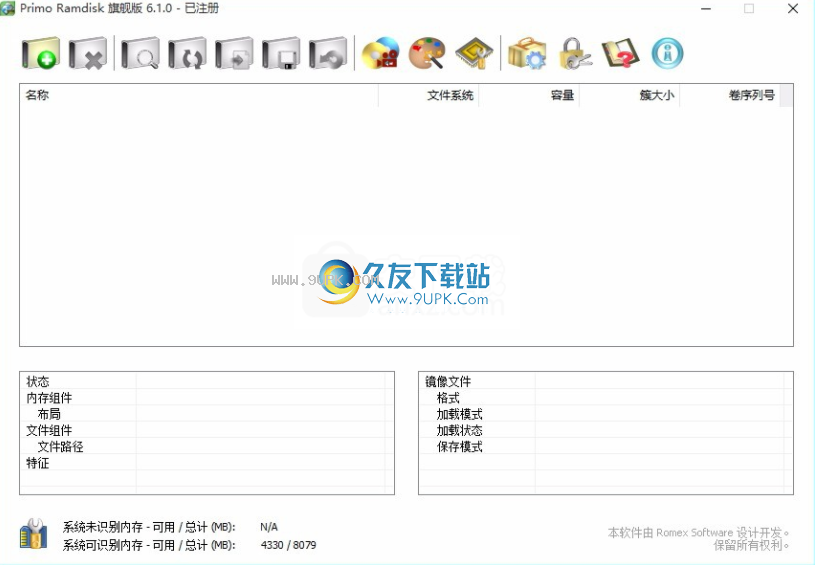This screenshot has height=565, width=815.
Task: Refresh disk using the circular arrows drive icon
Action: coord(187,53)
